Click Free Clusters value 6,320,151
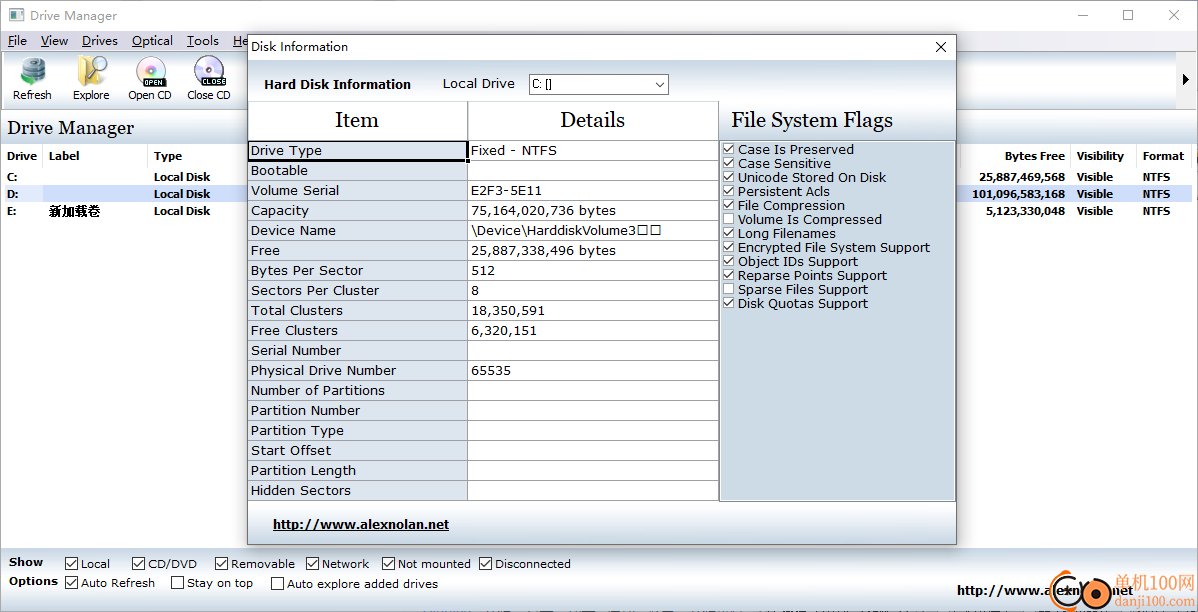 click(x=593, y=330)
